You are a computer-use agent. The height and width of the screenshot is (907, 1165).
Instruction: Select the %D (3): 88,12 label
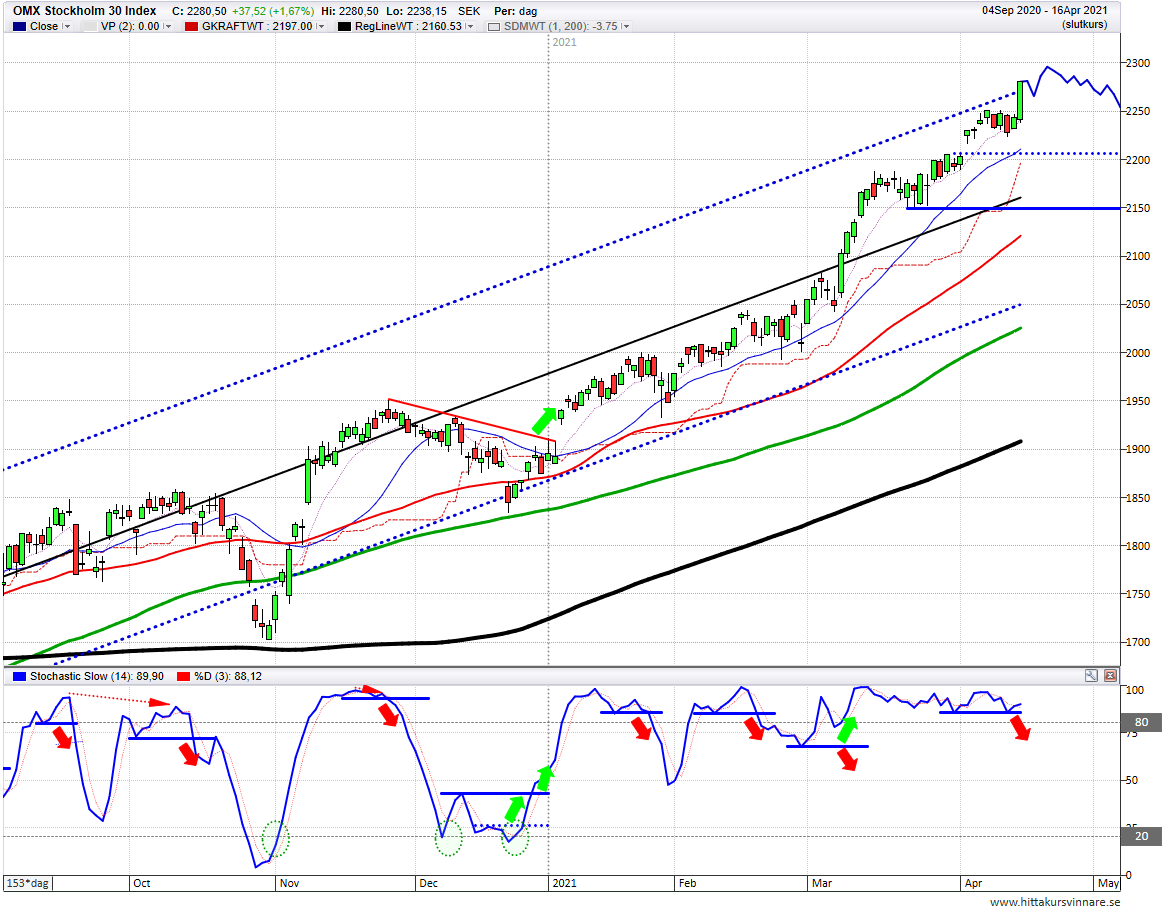pos(227,676)
